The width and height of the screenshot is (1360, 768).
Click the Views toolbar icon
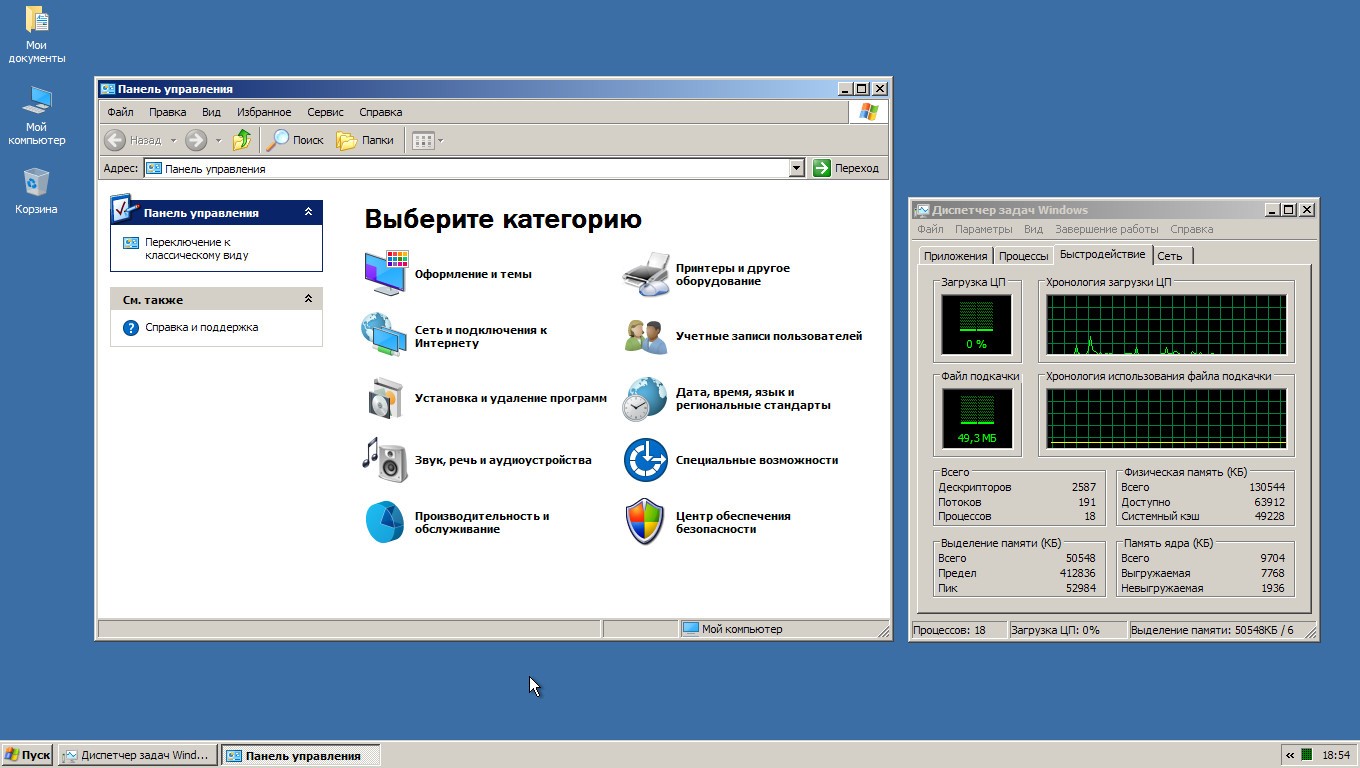pos(423,140)
